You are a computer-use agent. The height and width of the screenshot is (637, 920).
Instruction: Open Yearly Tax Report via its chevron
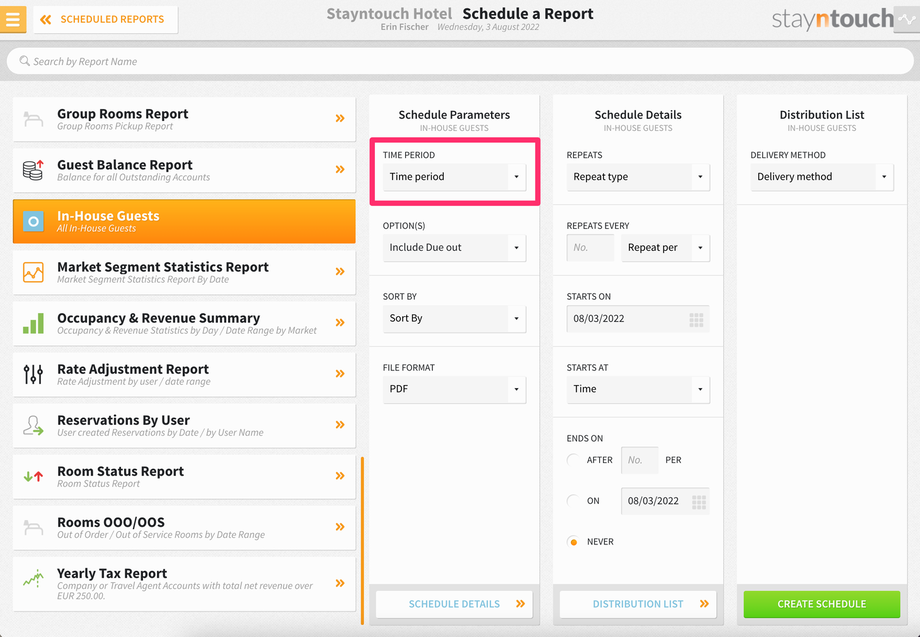click(x=340, y=583)
